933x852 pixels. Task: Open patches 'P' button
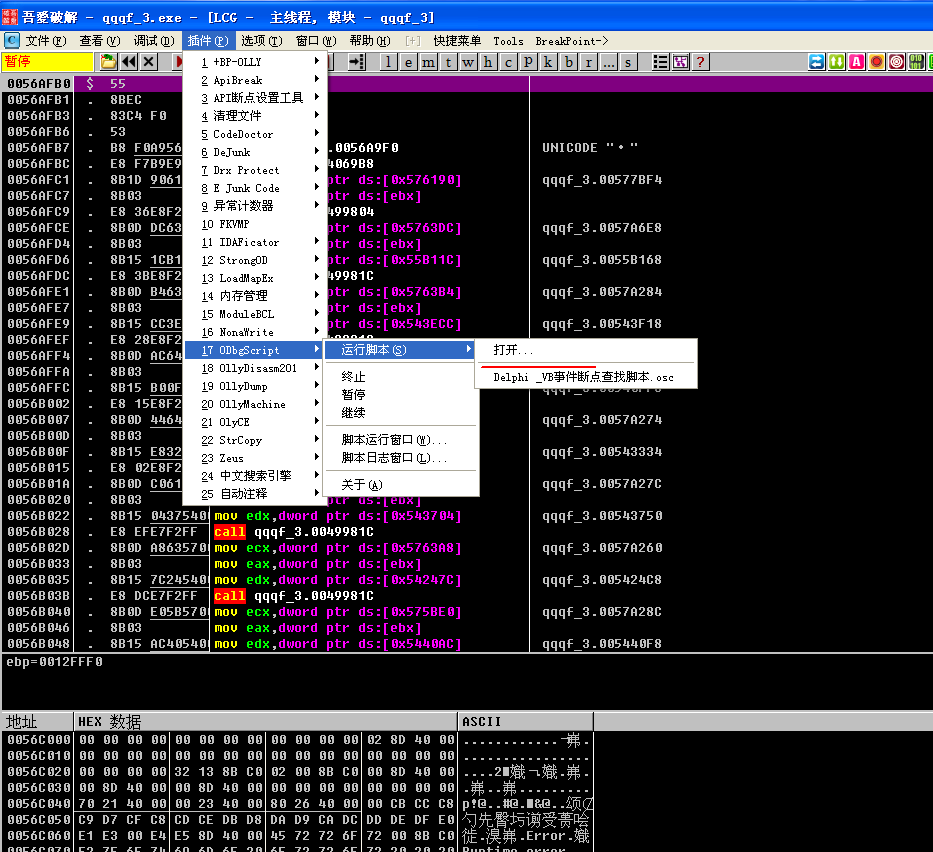528,62
